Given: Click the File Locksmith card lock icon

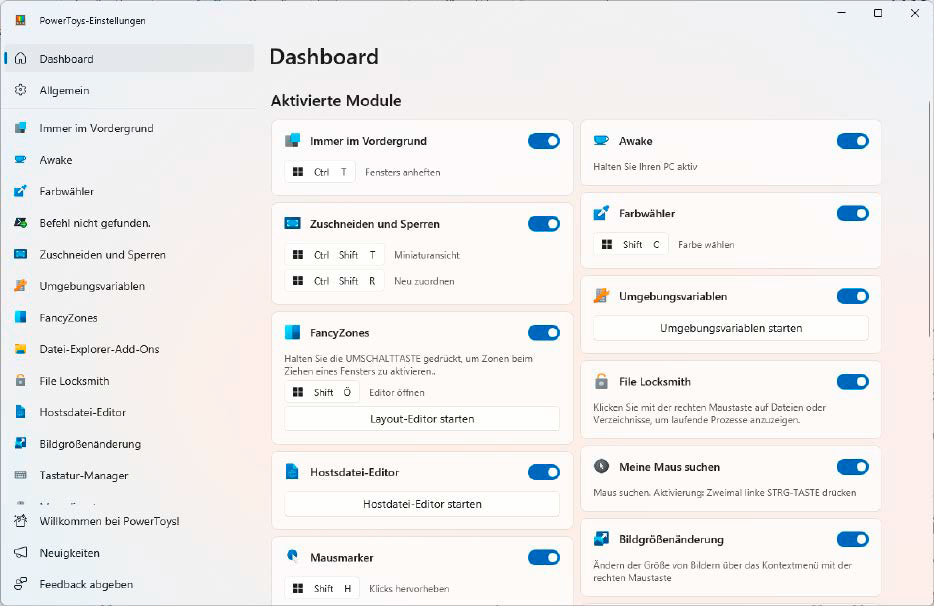Looking at the screenshot, I should tap(602, 381).
